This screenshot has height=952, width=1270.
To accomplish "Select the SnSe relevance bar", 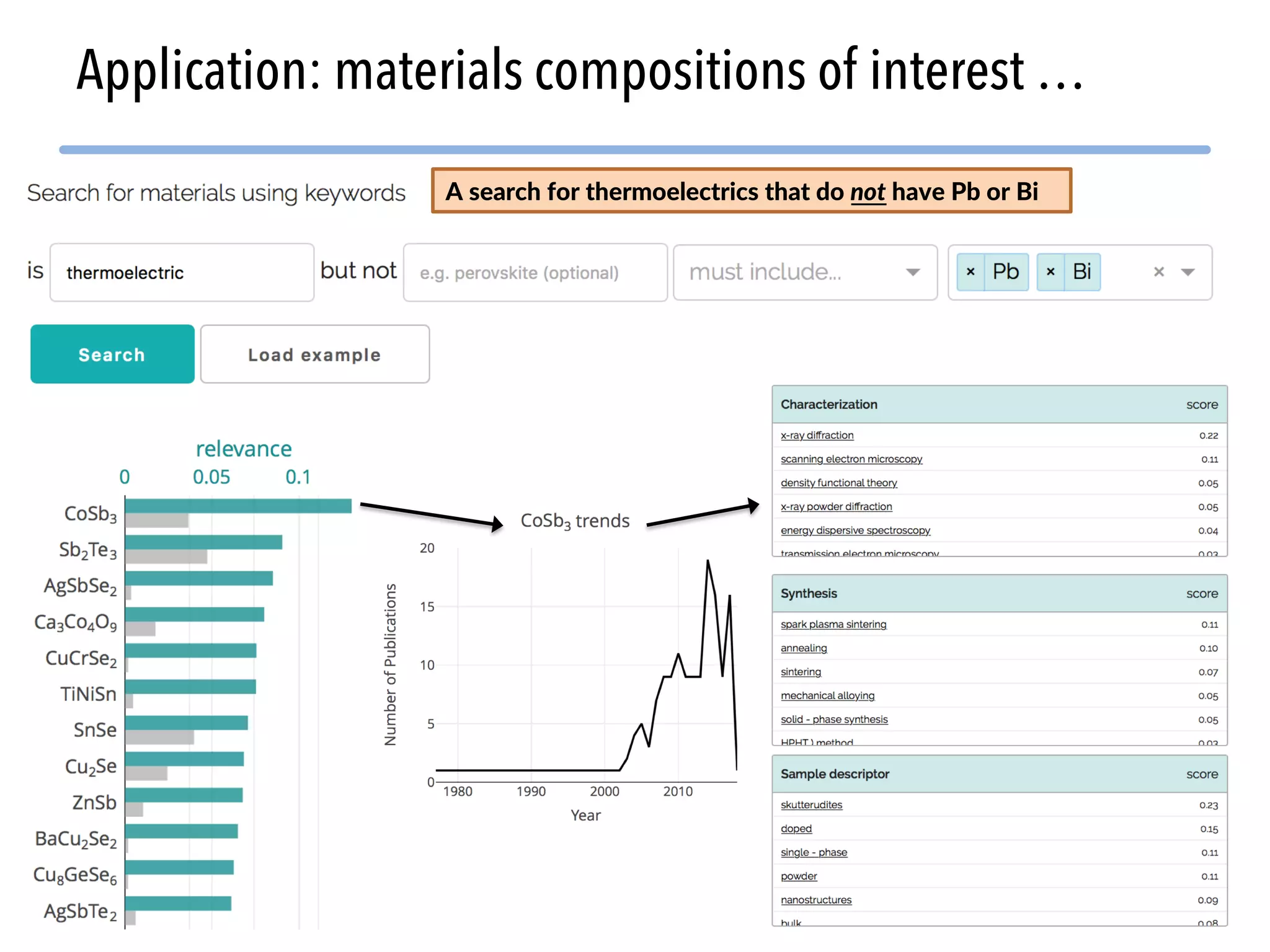I will (x=186, y=723).
